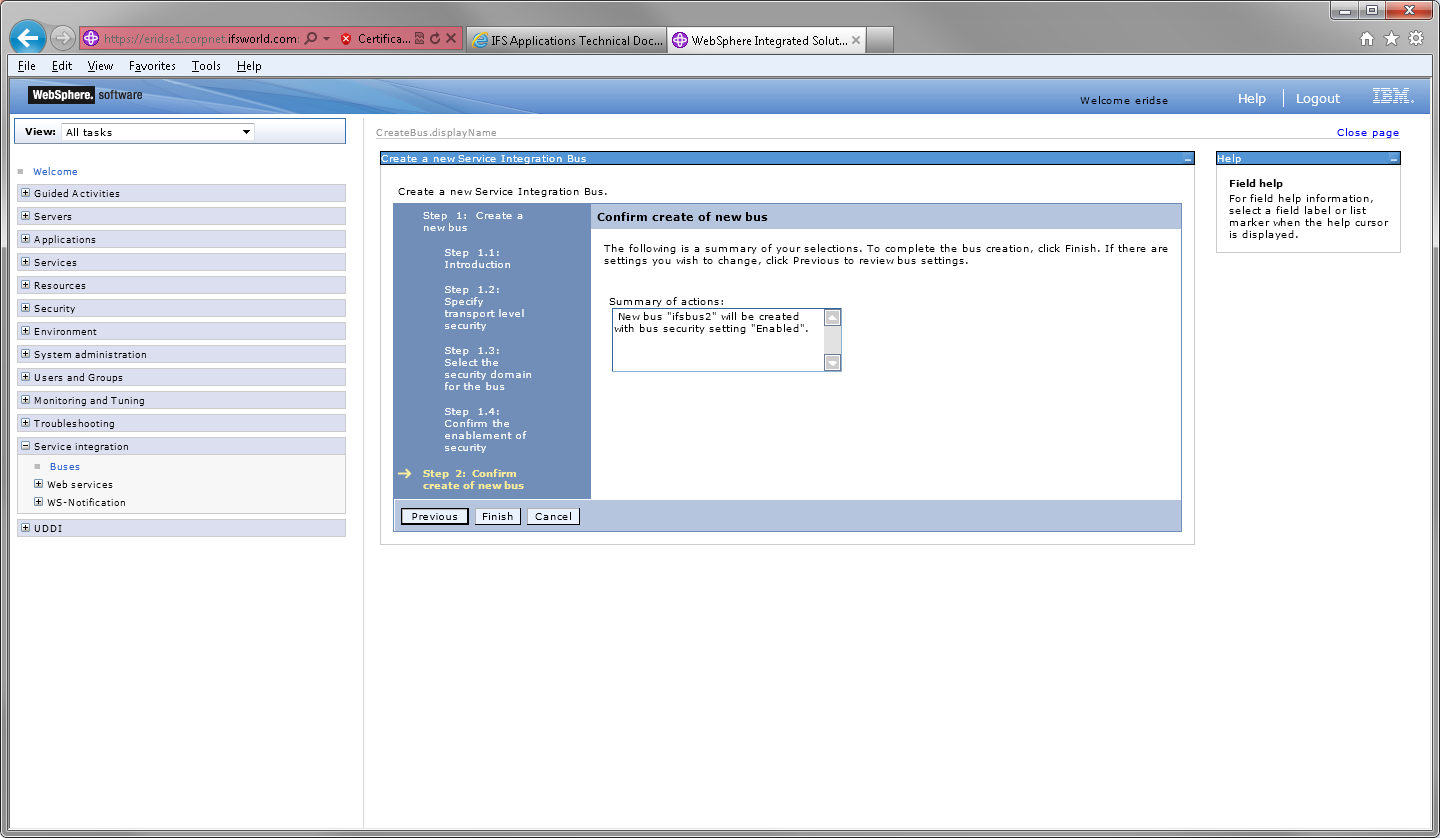Go back with the browser back arrow
The width and height of the screenshot is (1440, 838).
[28, 38]
